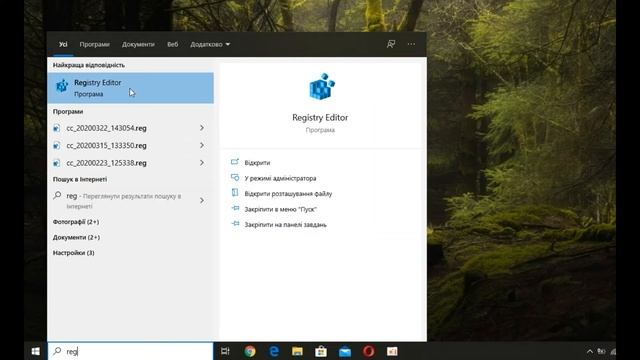Click the feedback icon in search header
This screenshot has width=640, height=360.
[391, 44]
